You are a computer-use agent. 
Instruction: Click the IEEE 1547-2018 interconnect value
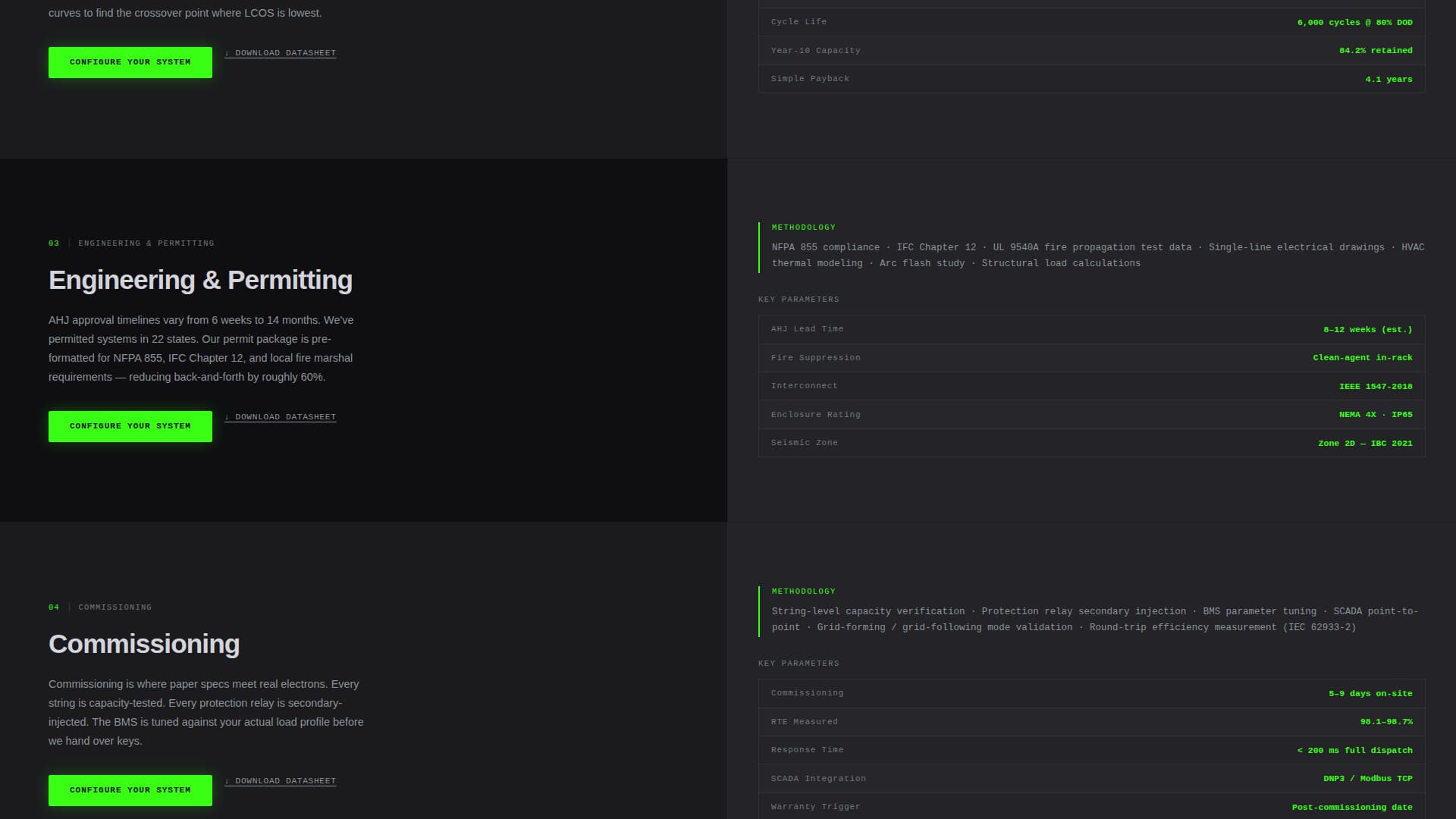[1376, 386]
